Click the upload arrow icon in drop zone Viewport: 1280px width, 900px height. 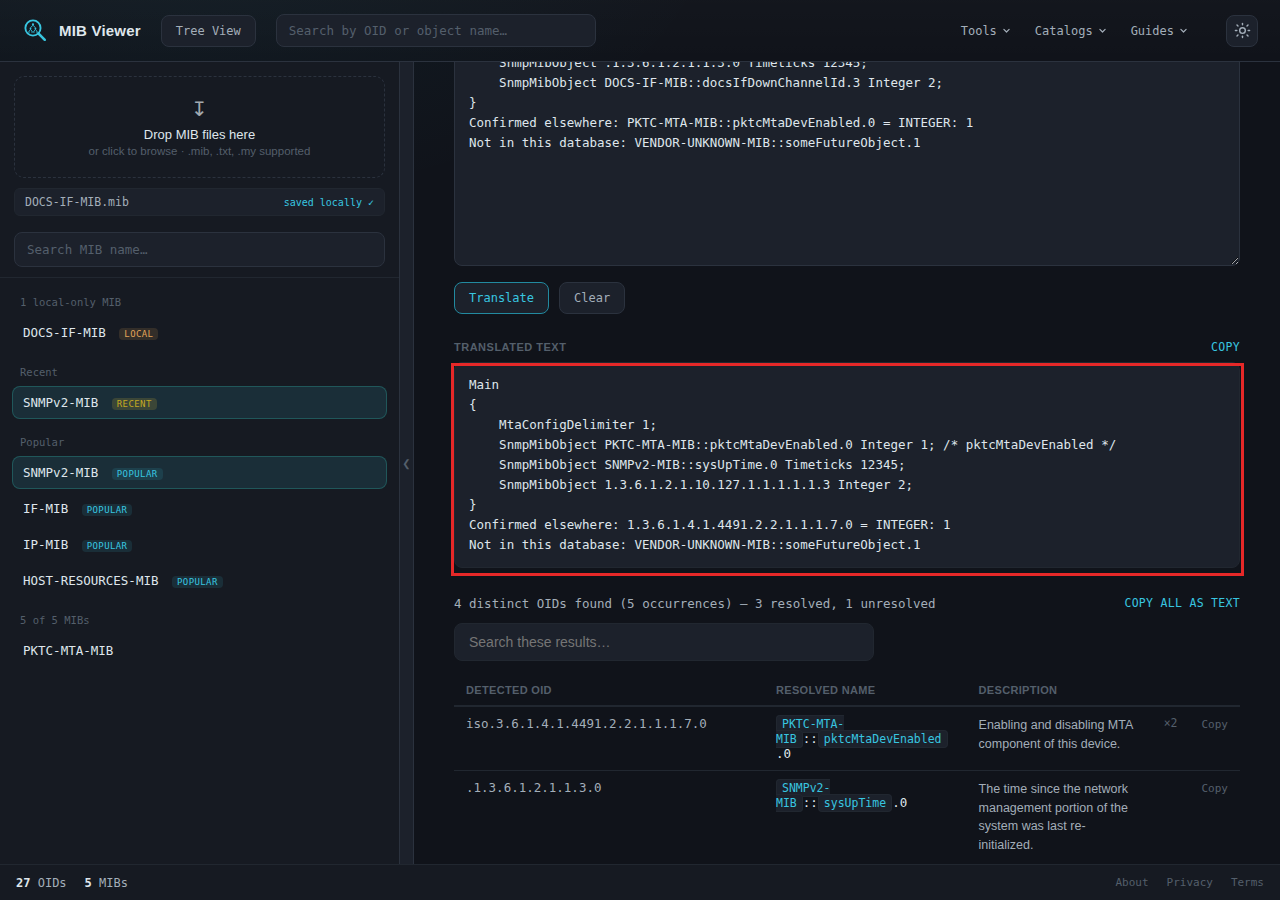pos(199,108)
